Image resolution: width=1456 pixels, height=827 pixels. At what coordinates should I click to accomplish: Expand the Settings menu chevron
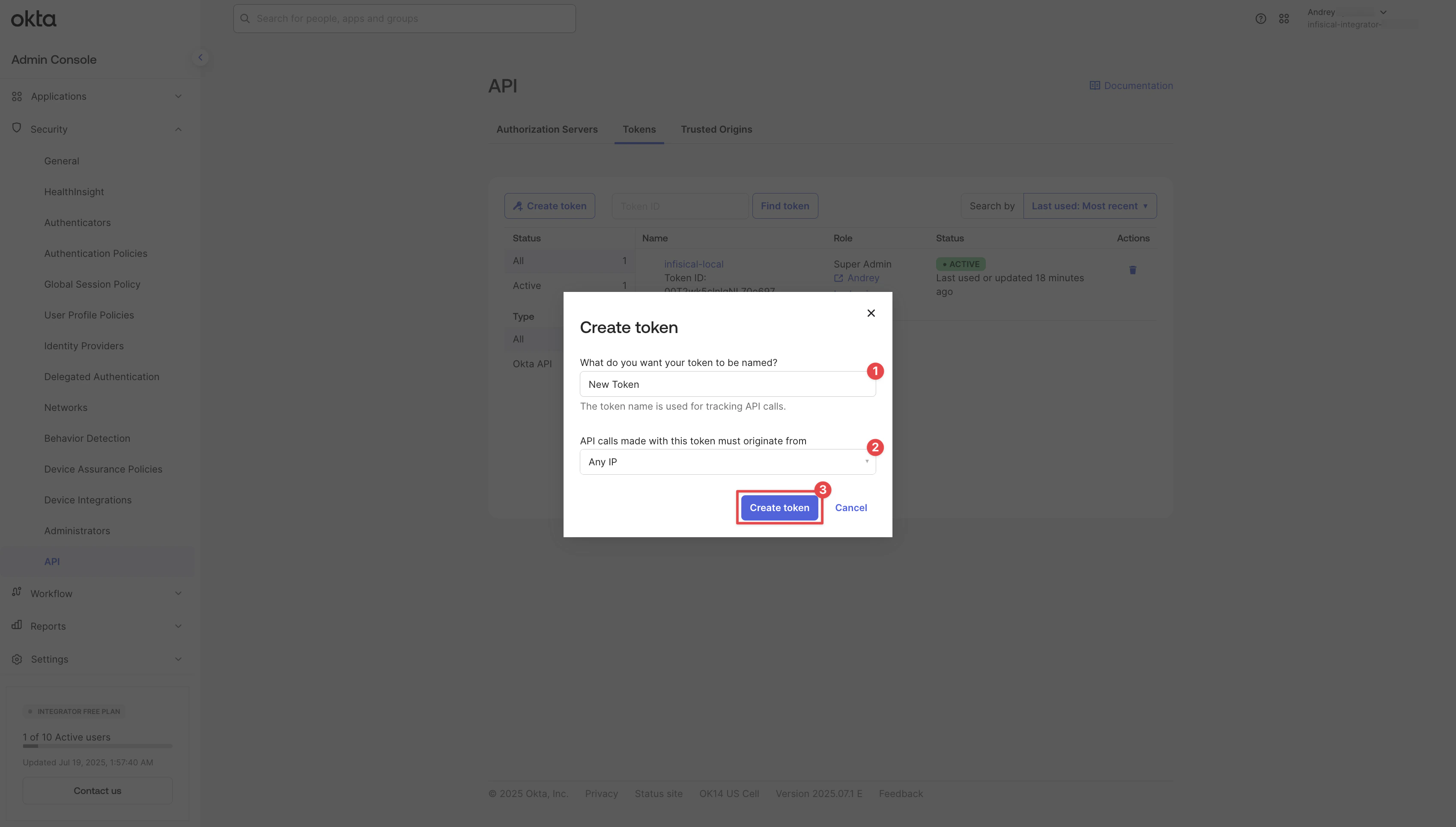pos(179,660)
